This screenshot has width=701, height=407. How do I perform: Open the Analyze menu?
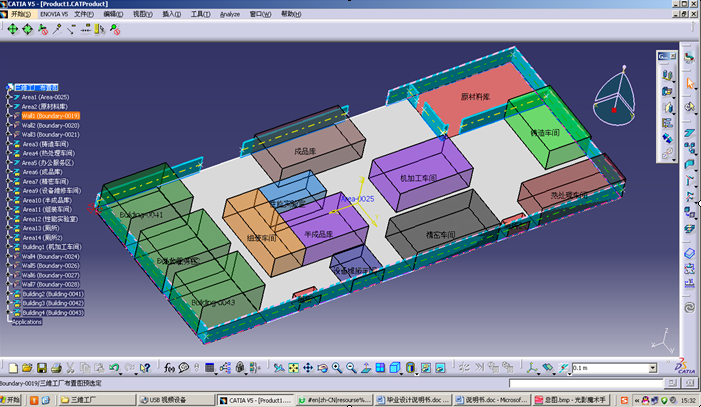pyautogui.click(x=229, y=15)
